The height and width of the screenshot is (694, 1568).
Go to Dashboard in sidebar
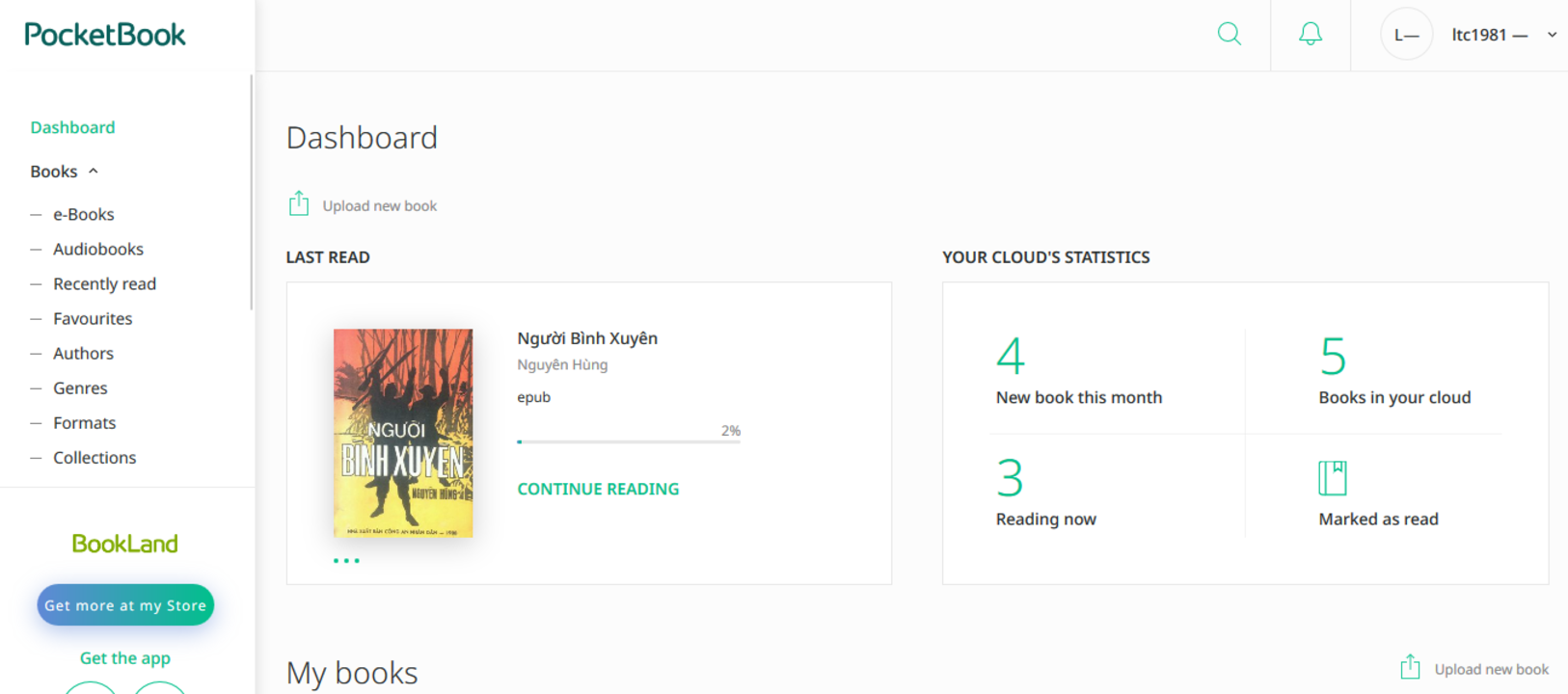72,127
